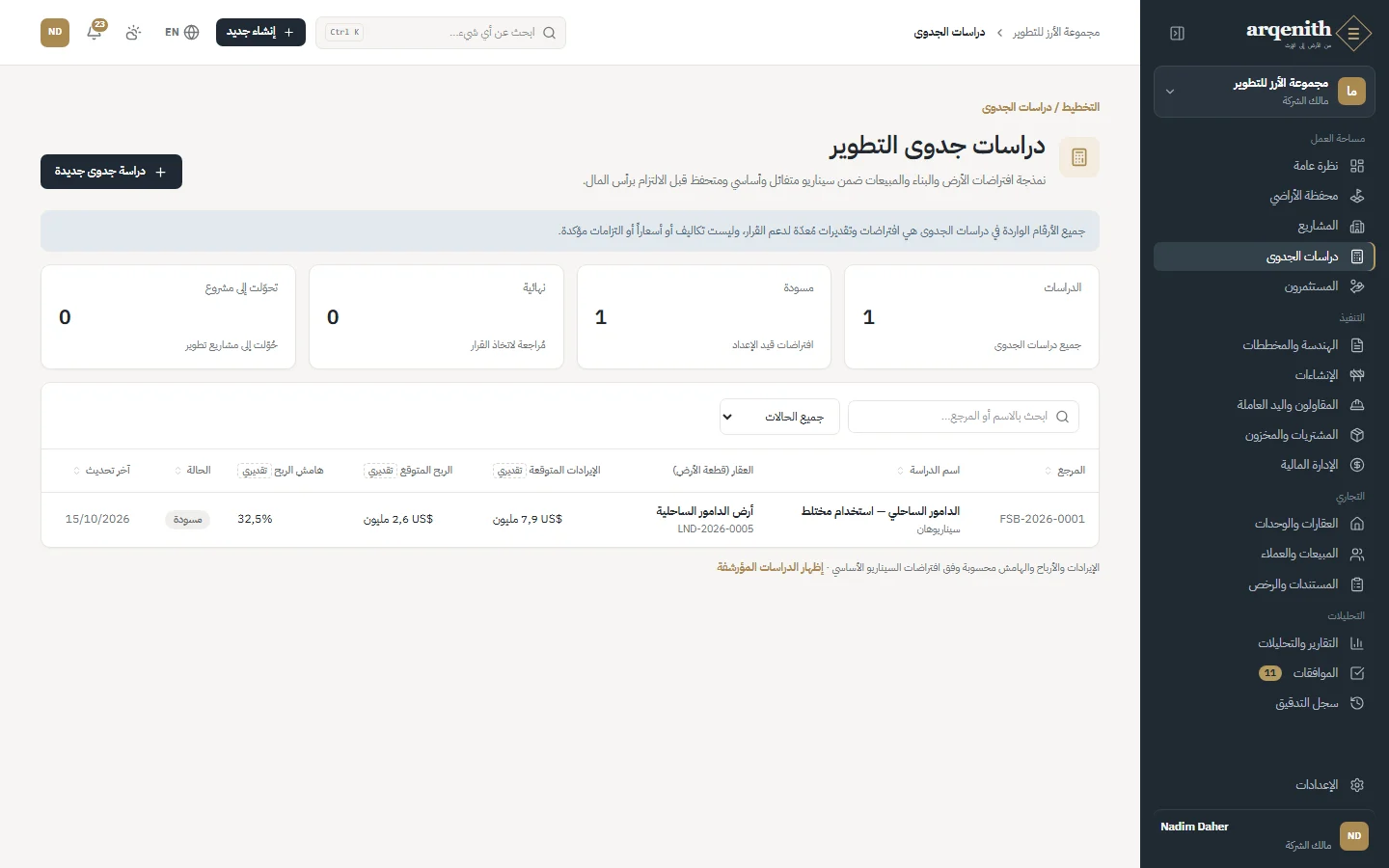The image size is (1389, 868).
Task: Sort by المرجع column
Action: [1065, 471]
